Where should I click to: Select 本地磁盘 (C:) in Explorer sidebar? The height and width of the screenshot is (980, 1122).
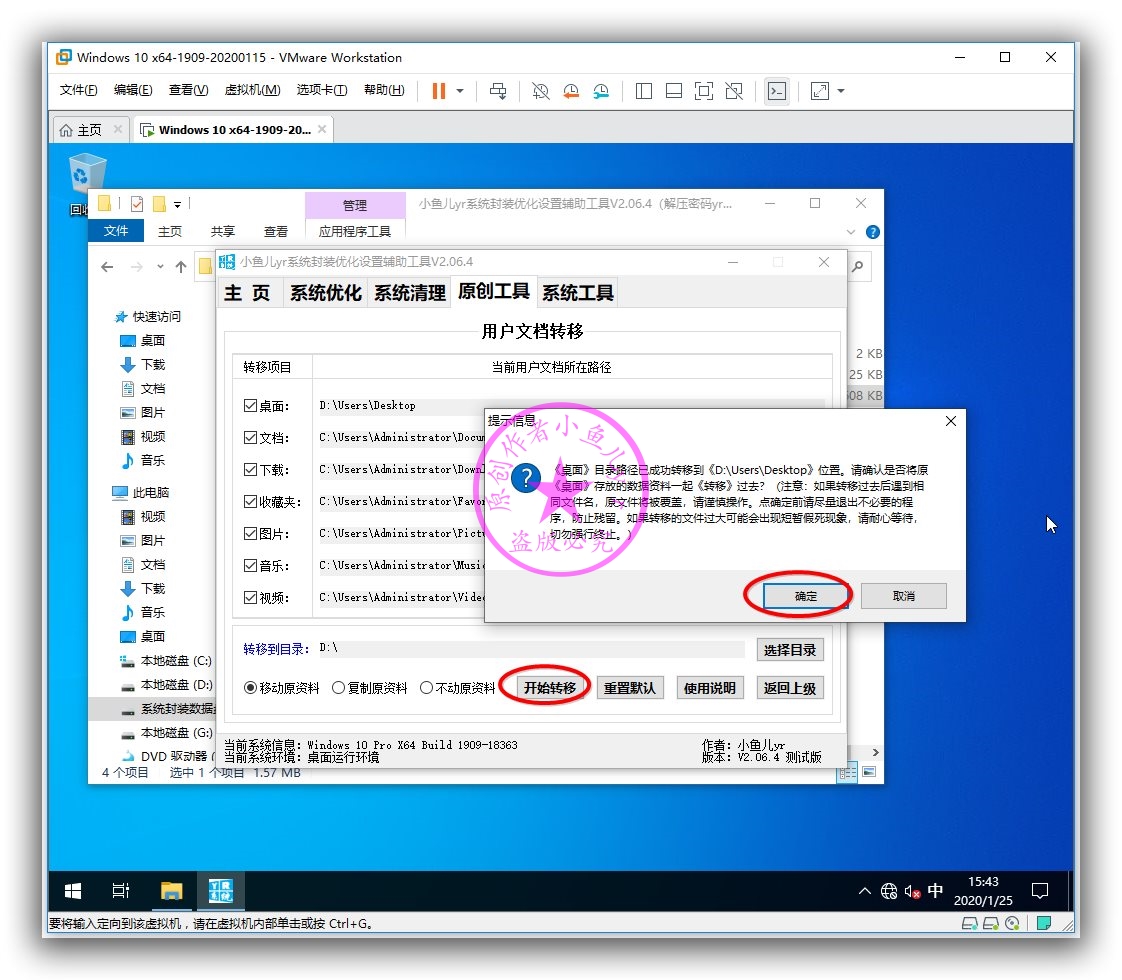[167, 660]
